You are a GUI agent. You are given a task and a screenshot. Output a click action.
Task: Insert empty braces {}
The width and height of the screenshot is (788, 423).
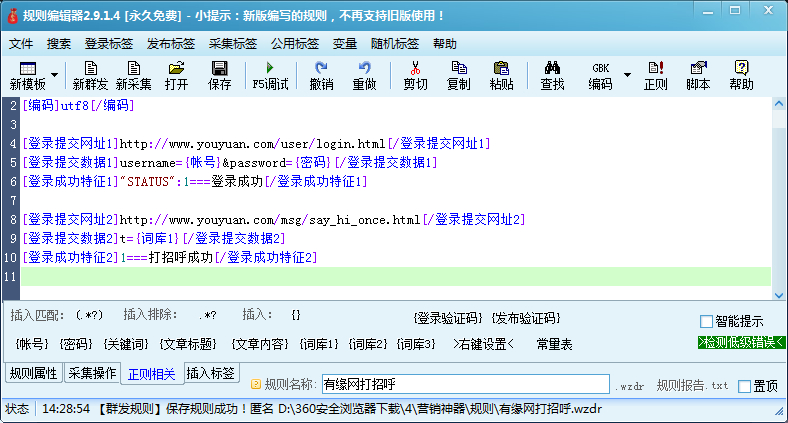(x=296, y=315)
